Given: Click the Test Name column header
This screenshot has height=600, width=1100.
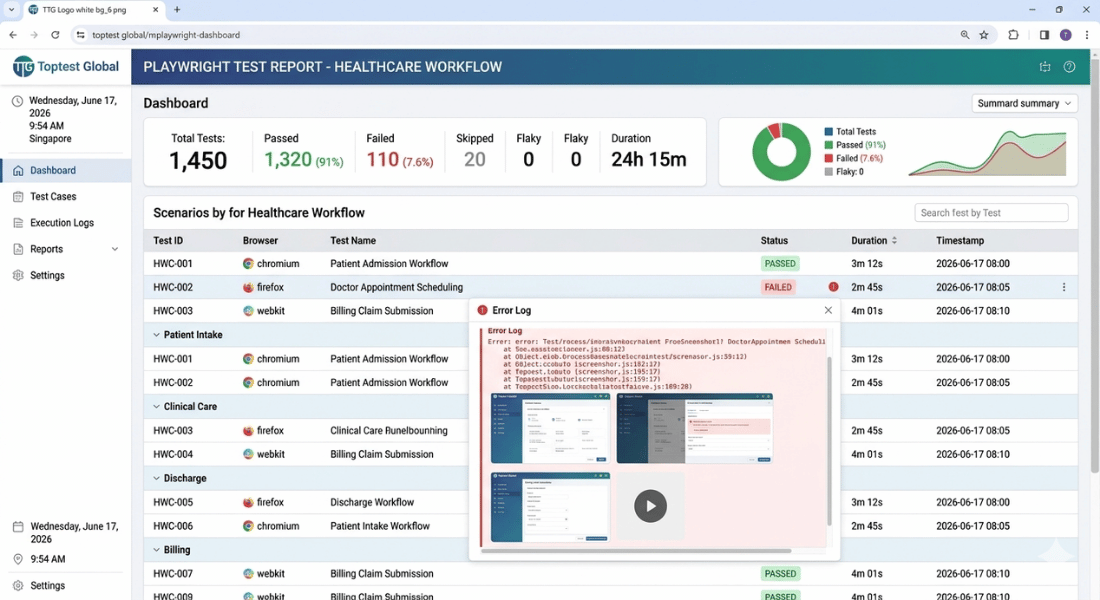Looking at the screenshot, I should point(353,241).
